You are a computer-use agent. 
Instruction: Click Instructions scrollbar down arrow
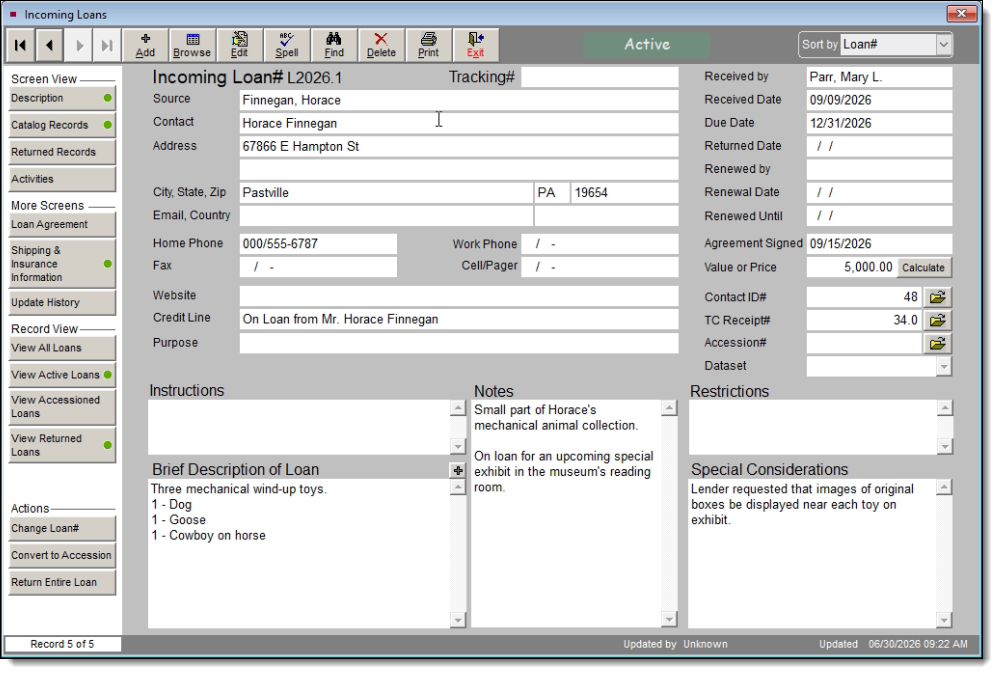coord(458,447)
